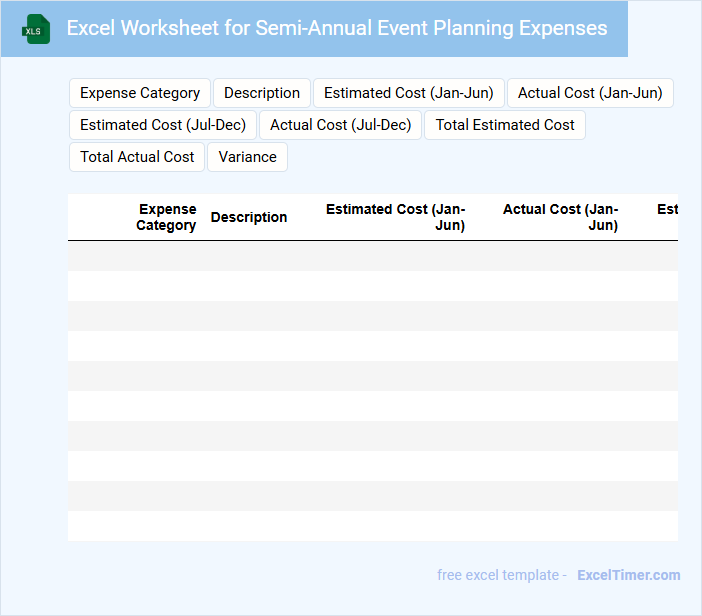Click the worksheet title heading text

[336, 28]
